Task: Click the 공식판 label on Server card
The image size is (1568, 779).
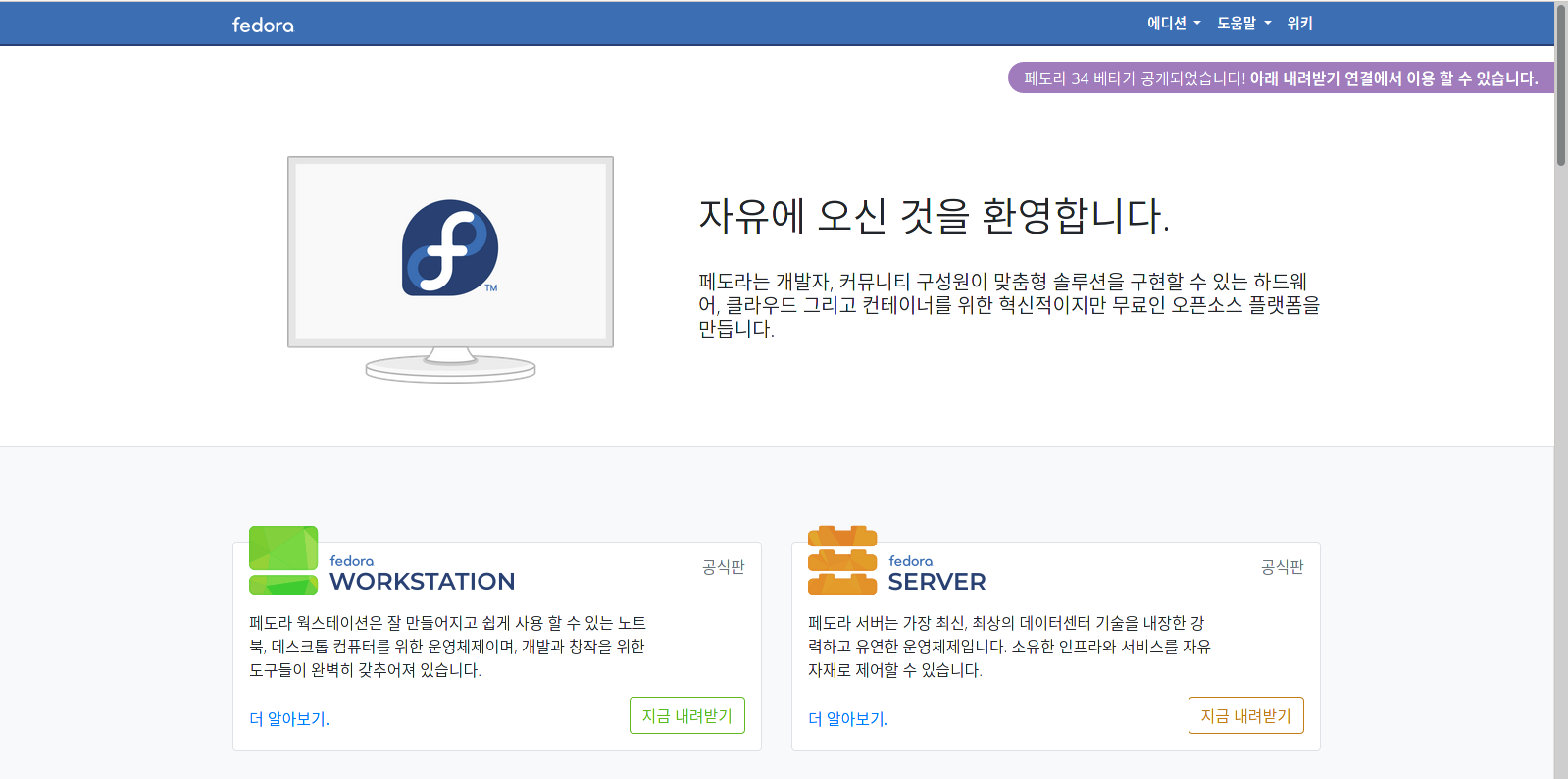Action: tap(1283, 567)
